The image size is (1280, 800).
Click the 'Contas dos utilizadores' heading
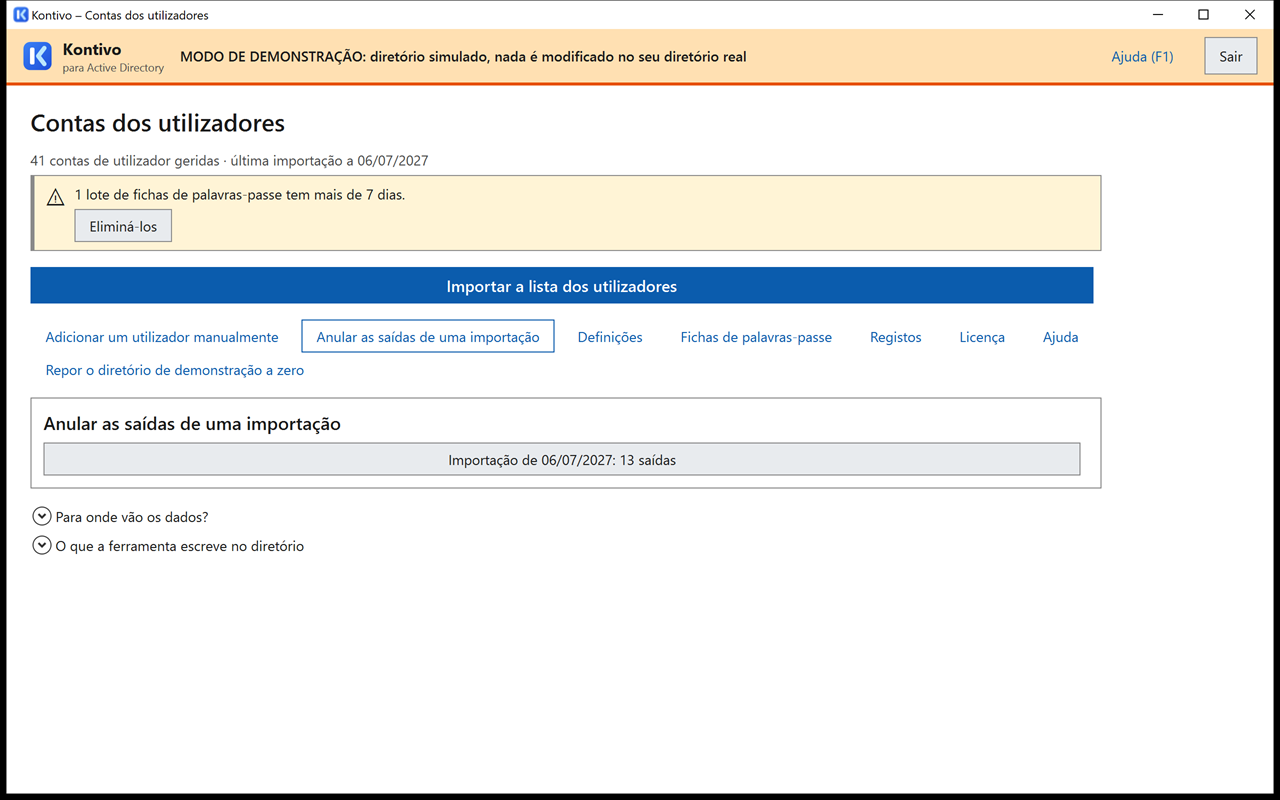158,123
